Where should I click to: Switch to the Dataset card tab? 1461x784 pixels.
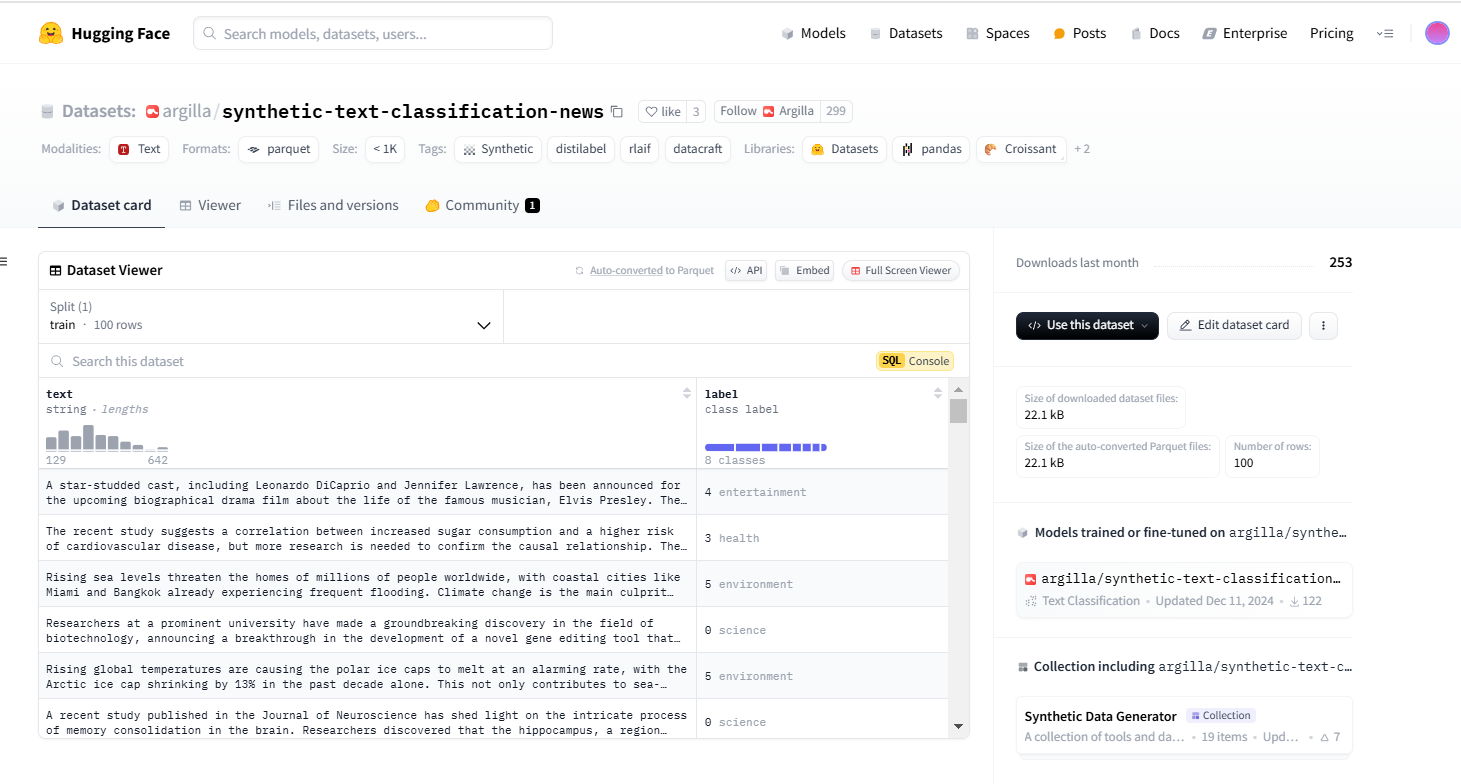102,205
